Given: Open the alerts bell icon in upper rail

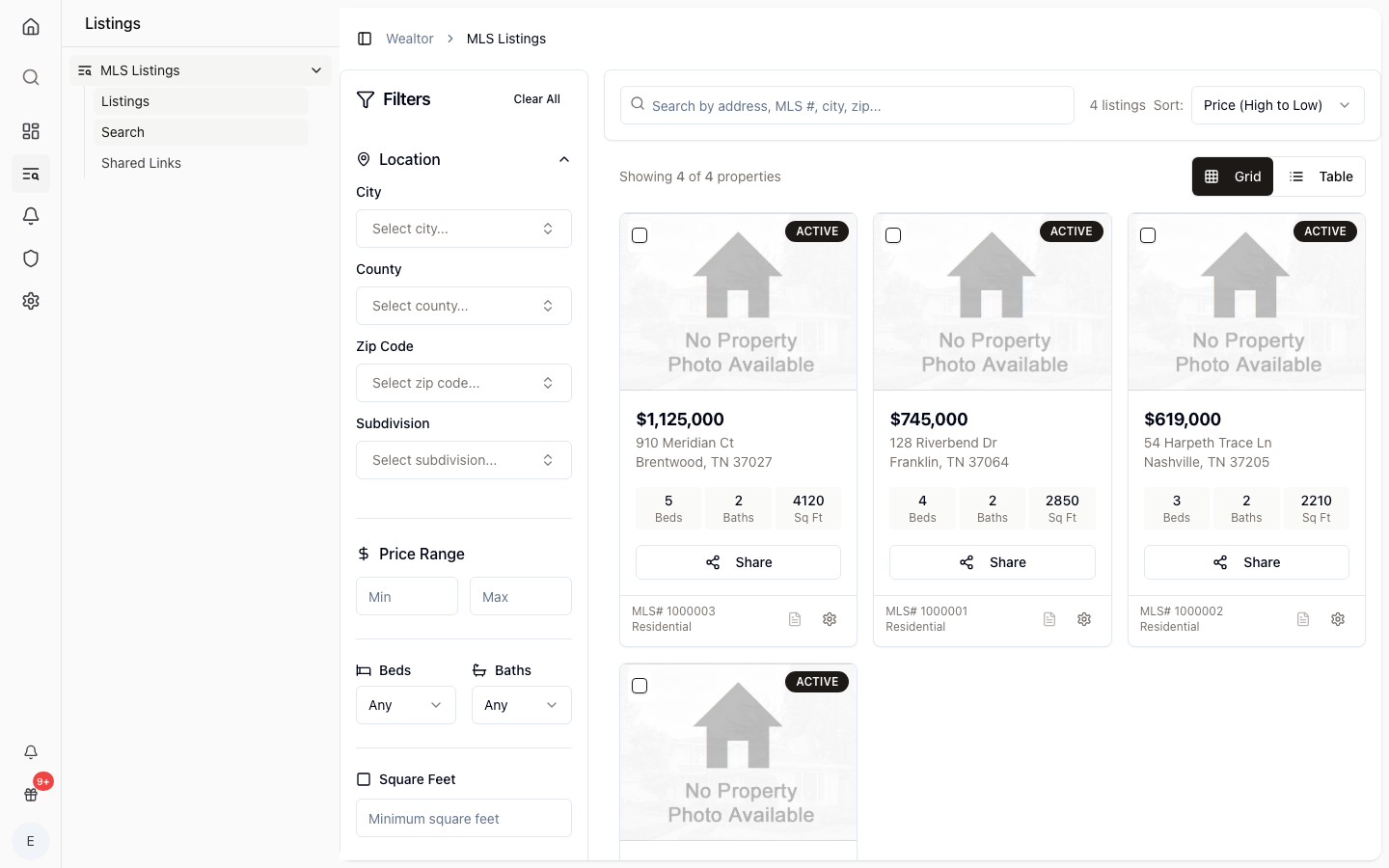Looking at the screenshot, I should pyautogui.click(x=31, y=216).
